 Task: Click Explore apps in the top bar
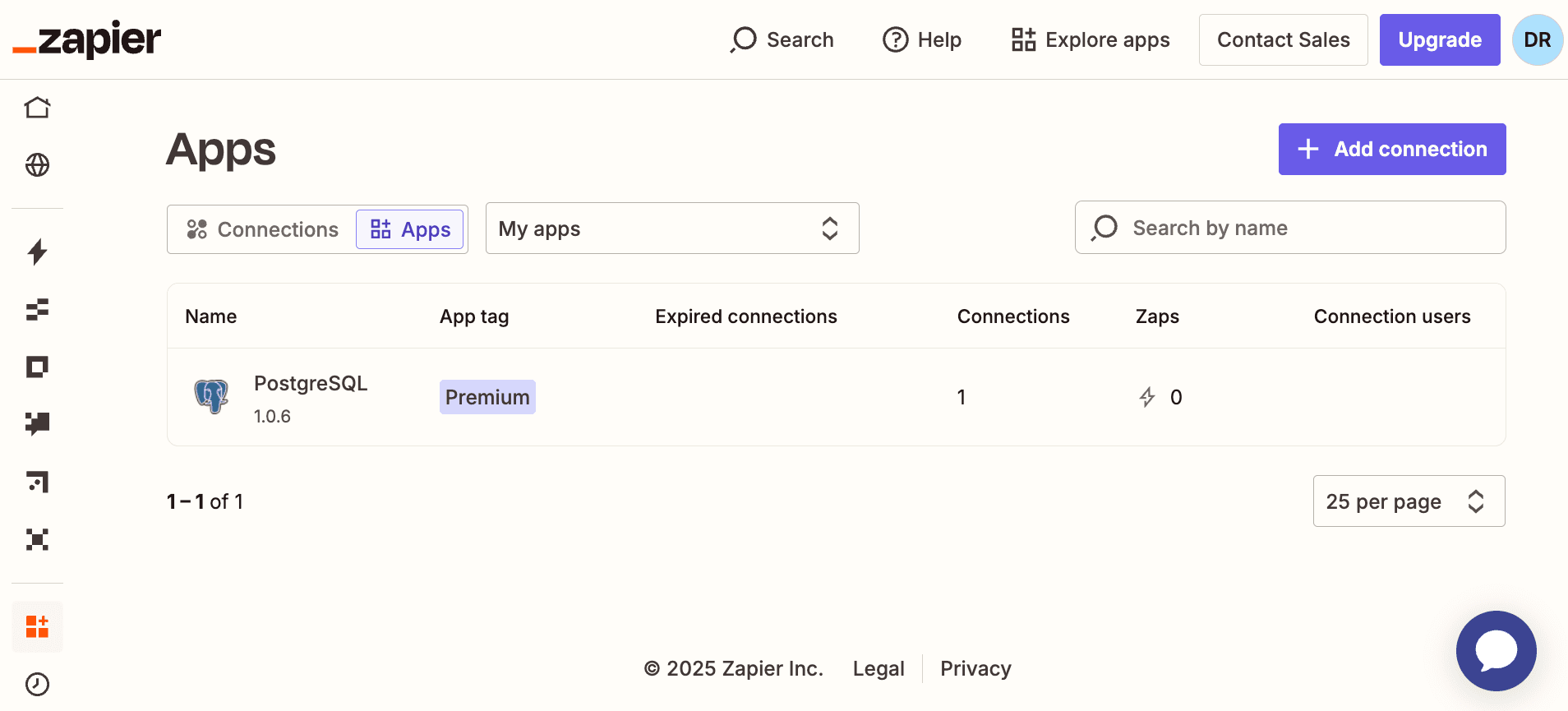coord(1091,39)
